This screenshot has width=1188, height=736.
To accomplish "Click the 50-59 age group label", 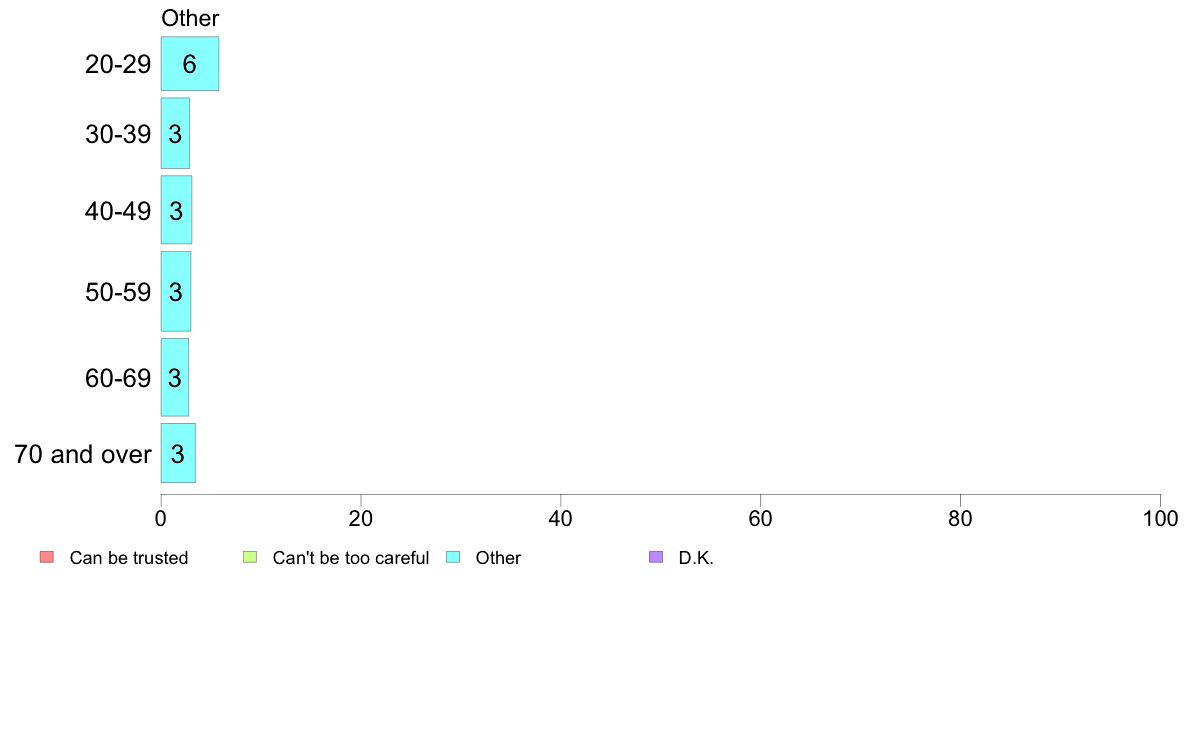I will [118, 293].
